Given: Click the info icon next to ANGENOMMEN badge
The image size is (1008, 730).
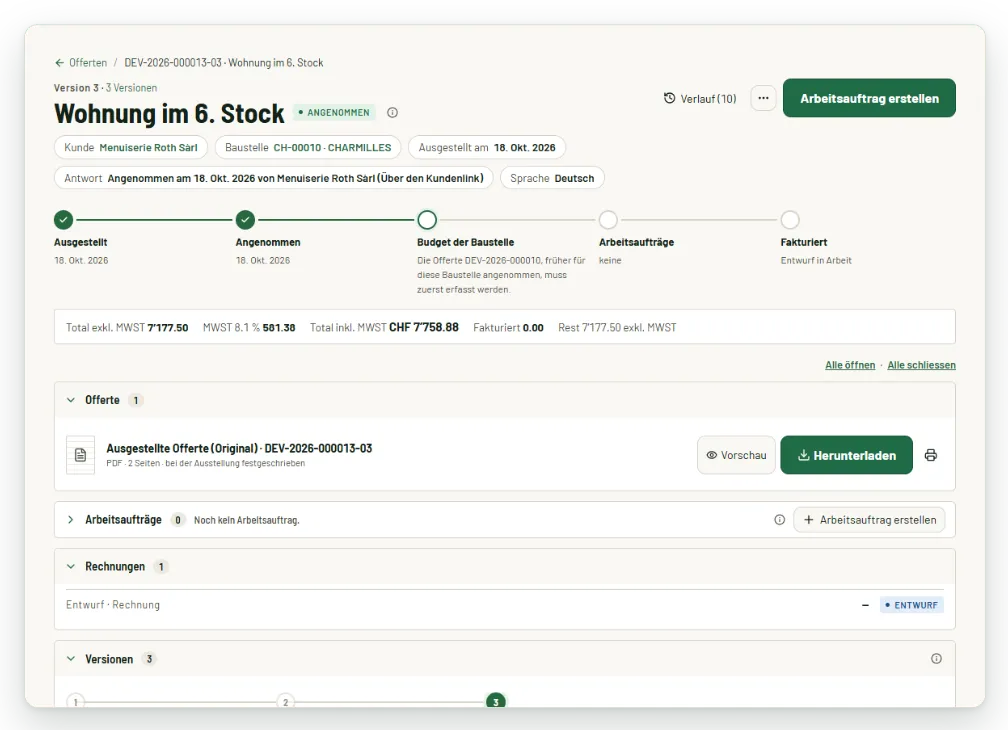Looking at the screenshot, I should pyautogui.click(x=392, y=112).
